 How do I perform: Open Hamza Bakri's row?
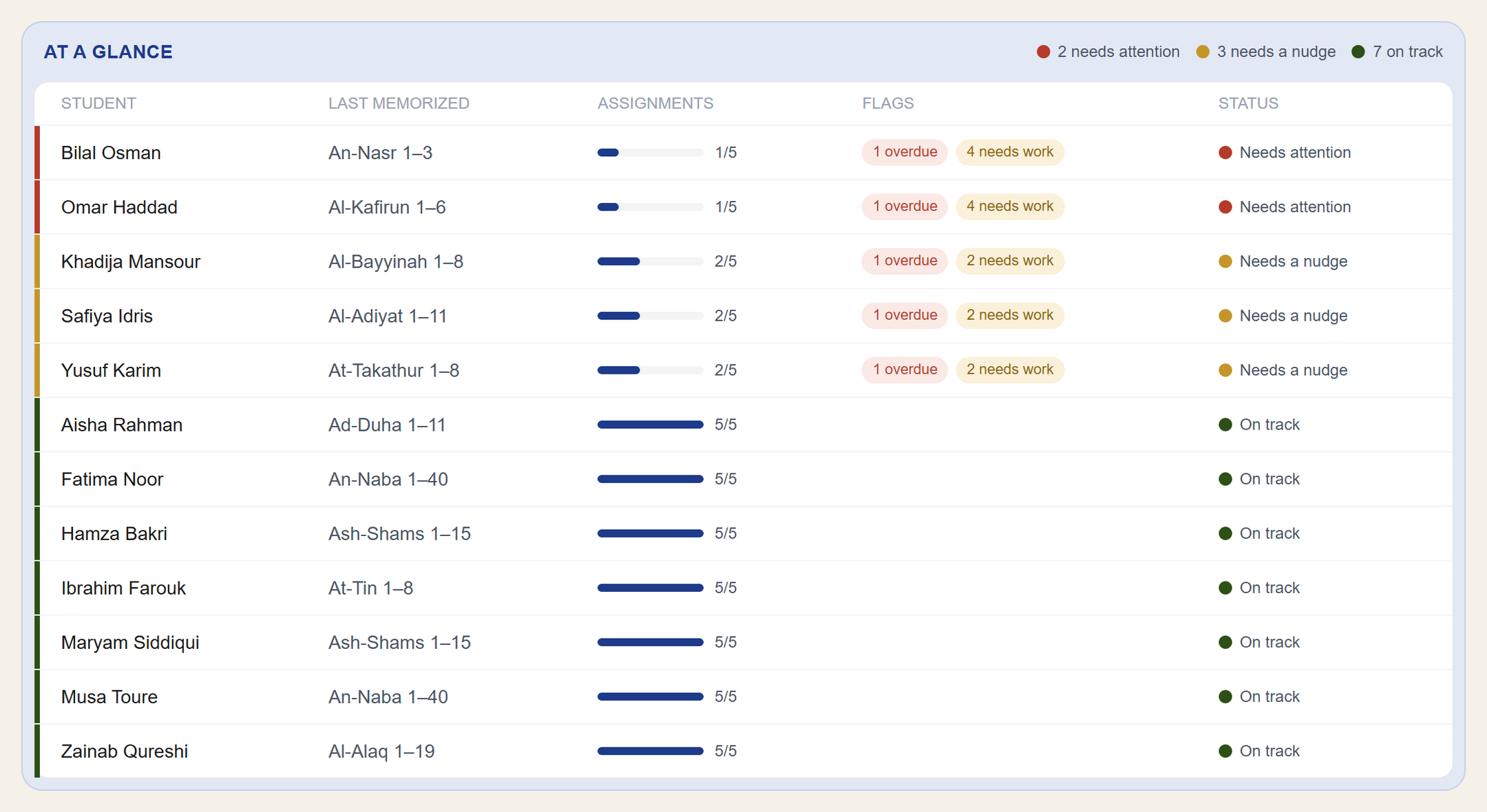point(743,533)
